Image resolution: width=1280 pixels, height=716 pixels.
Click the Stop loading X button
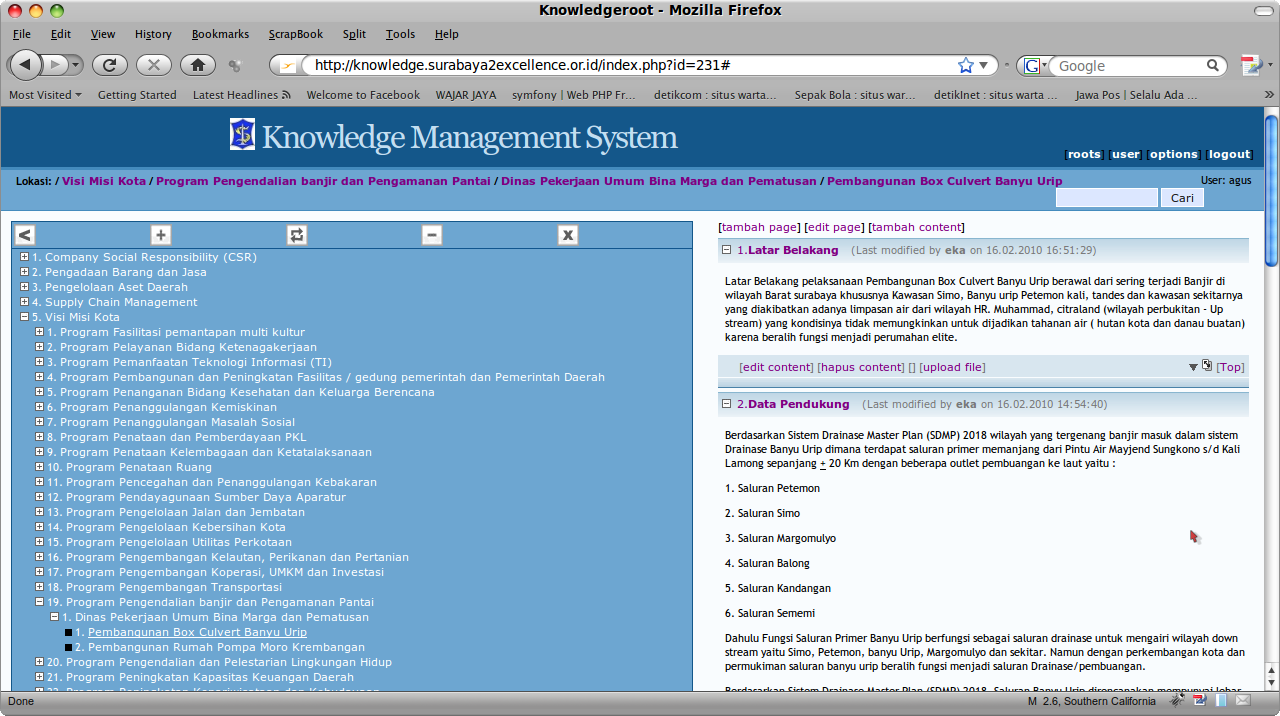(153, 65)
